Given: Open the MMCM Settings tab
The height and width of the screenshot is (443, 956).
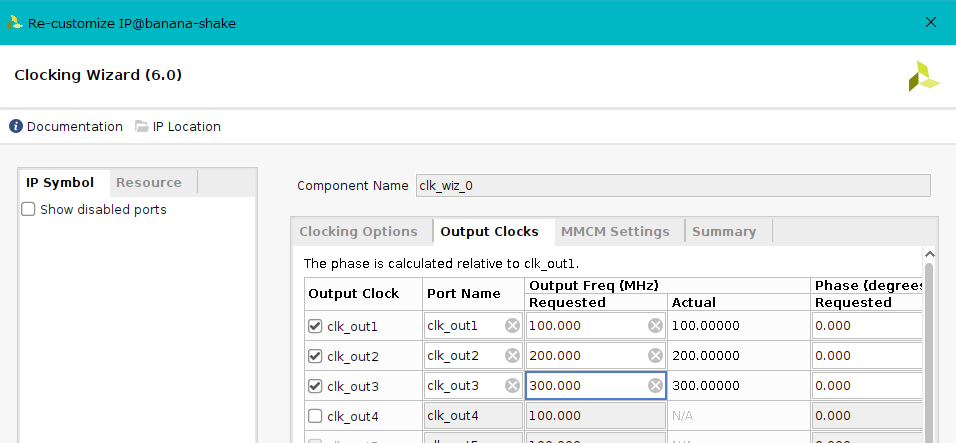Looking at the screenshot, I should coord(615,232).
